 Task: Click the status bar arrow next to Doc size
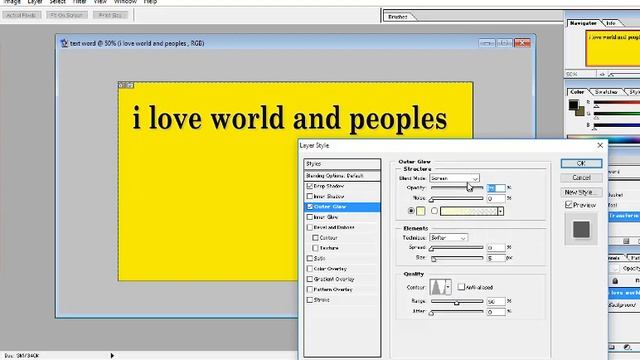point(112,356)
